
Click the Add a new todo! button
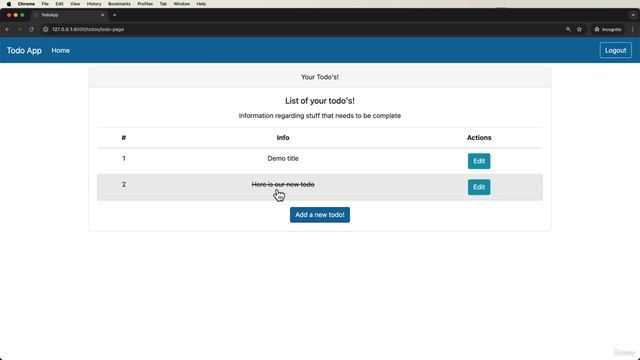[320, 215]
